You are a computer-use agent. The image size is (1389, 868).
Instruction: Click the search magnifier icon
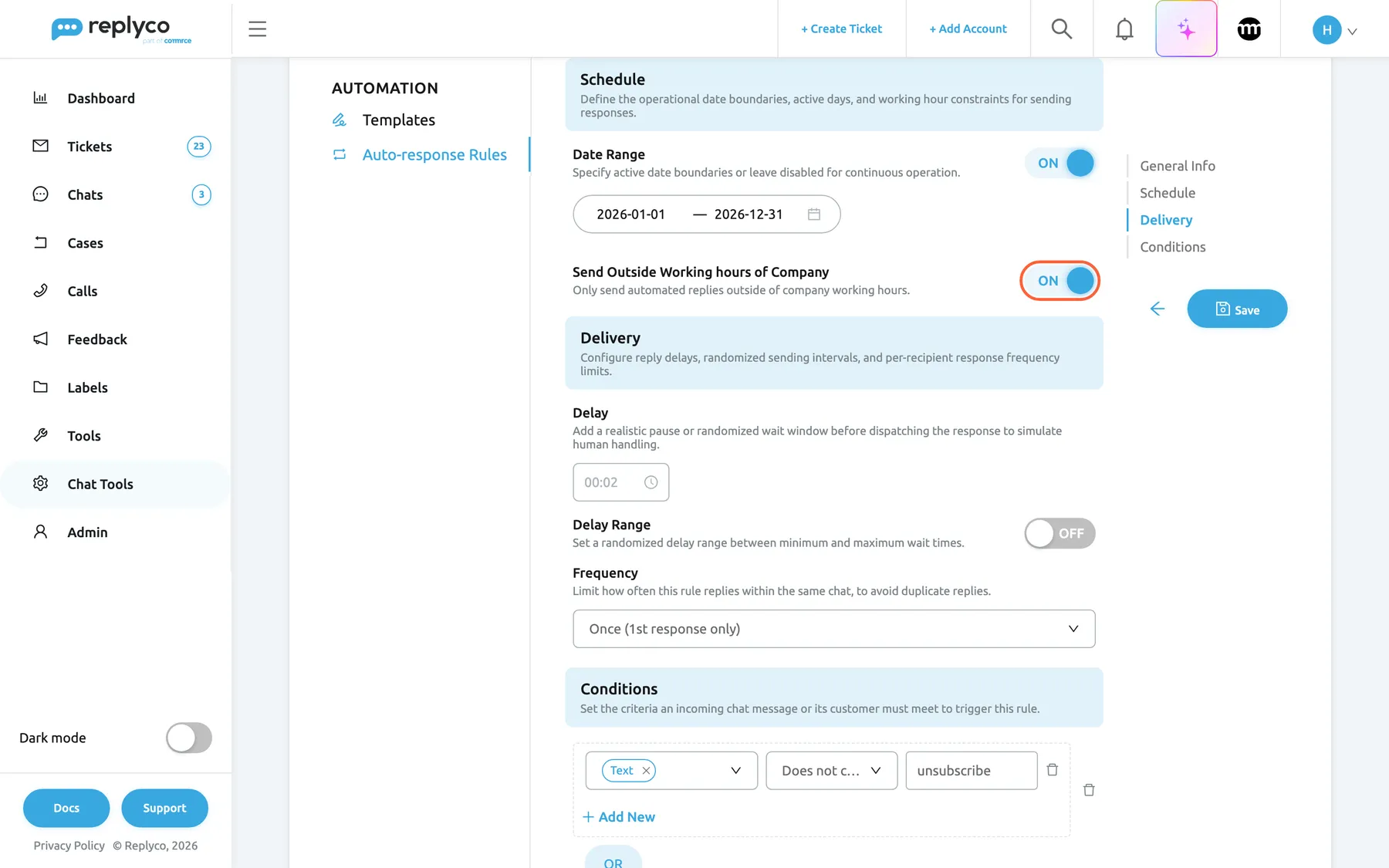(x=1062, y=29)
